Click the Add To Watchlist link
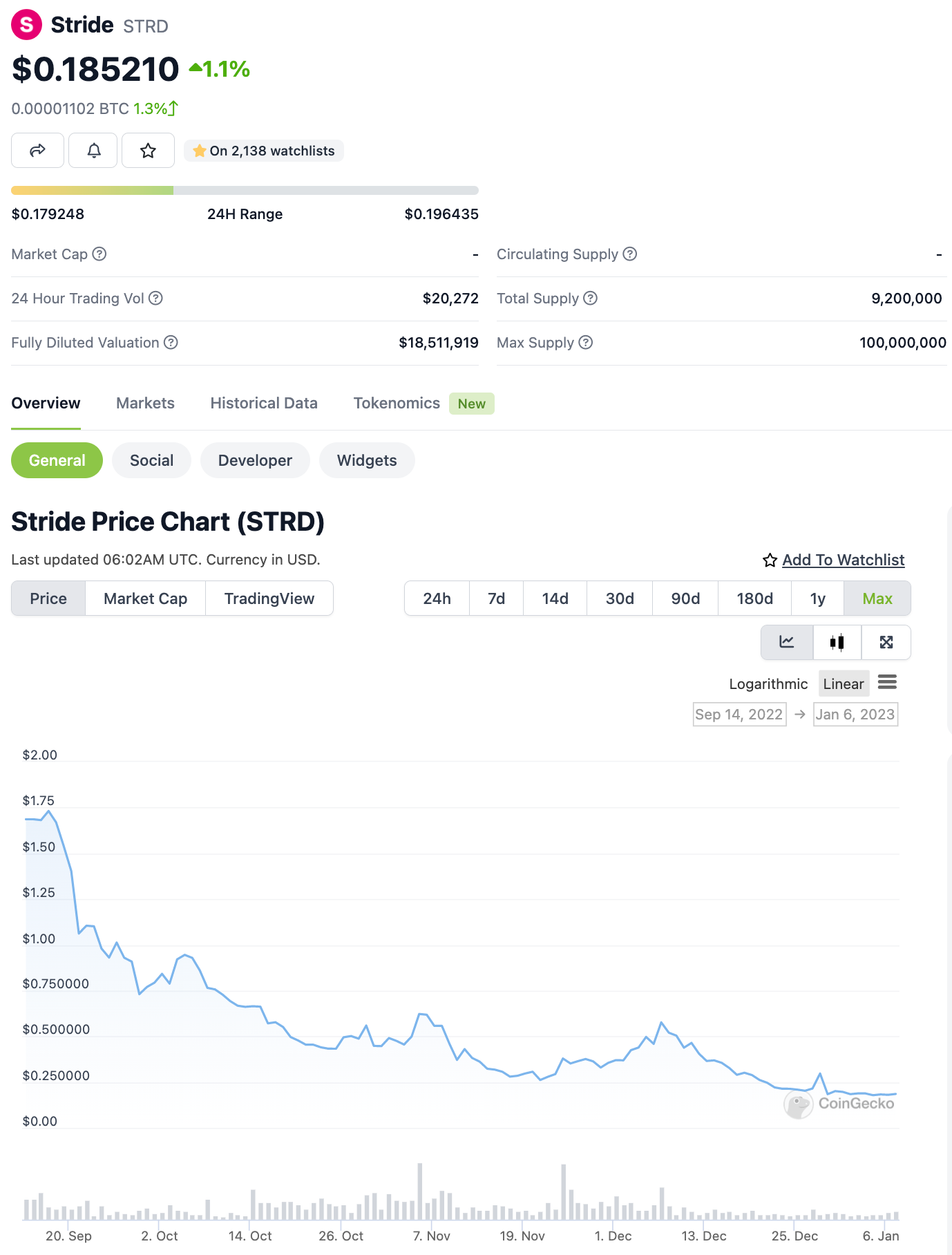The height and width of the screenshot is (1255, 952). pyautogui.click(x=844, y=560)
